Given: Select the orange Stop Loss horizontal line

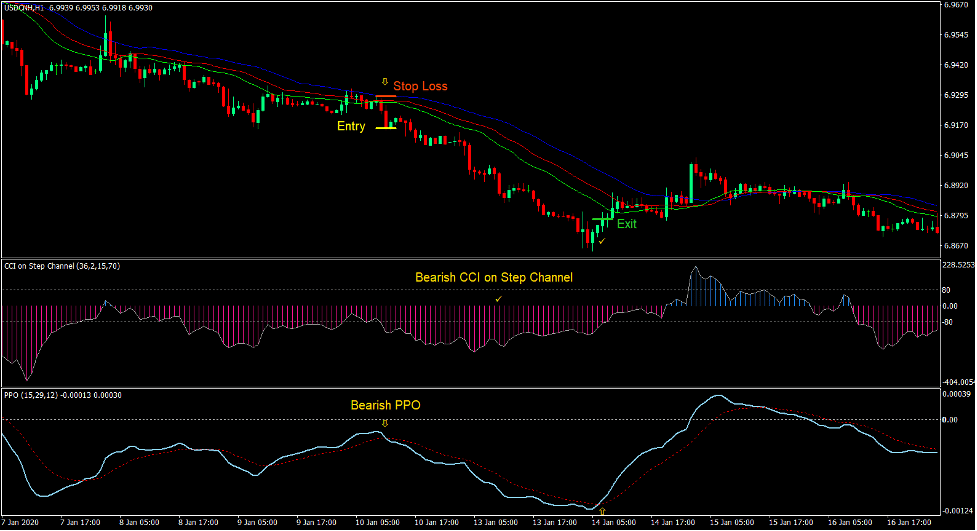Looking at the screenshot, I should tap(386, 96).
